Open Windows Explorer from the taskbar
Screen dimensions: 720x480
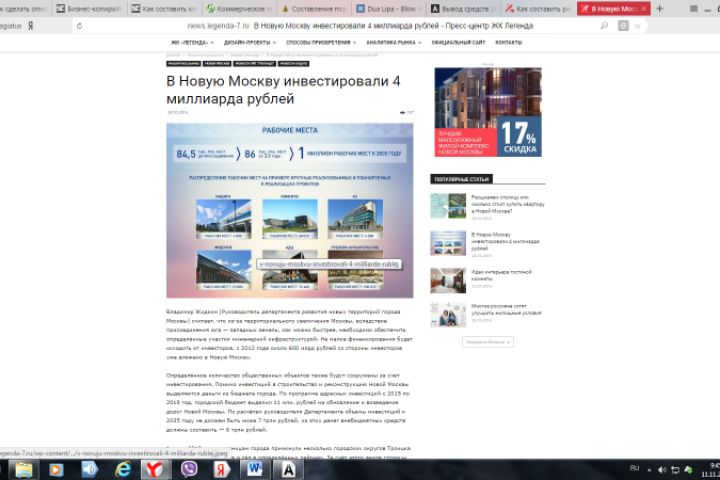23,469
